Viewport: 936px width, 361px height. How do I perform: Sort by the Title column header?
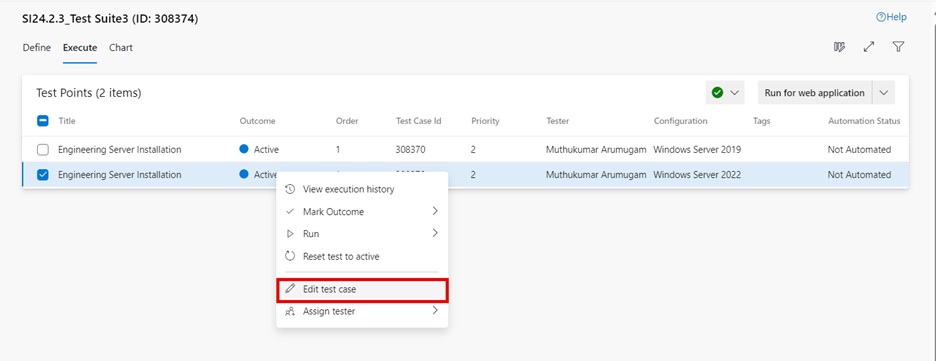point(67,121)
